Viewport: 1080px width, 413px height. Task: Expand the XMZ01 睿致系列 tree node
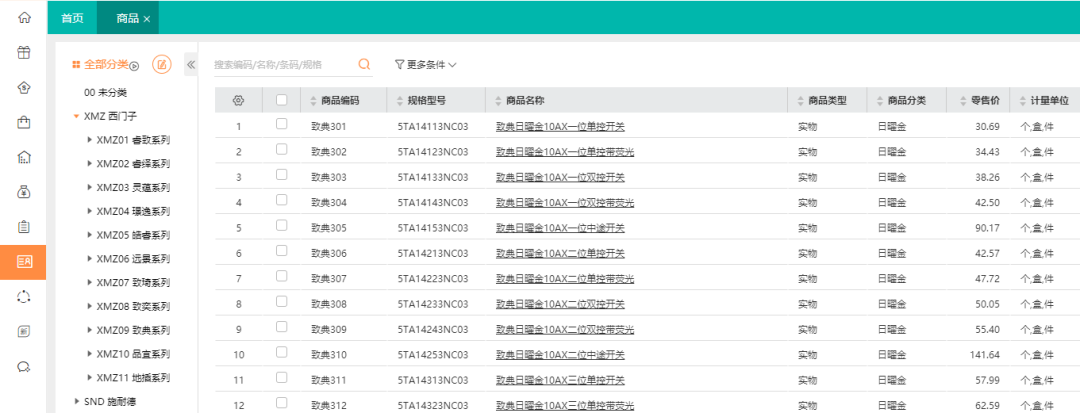90,140
